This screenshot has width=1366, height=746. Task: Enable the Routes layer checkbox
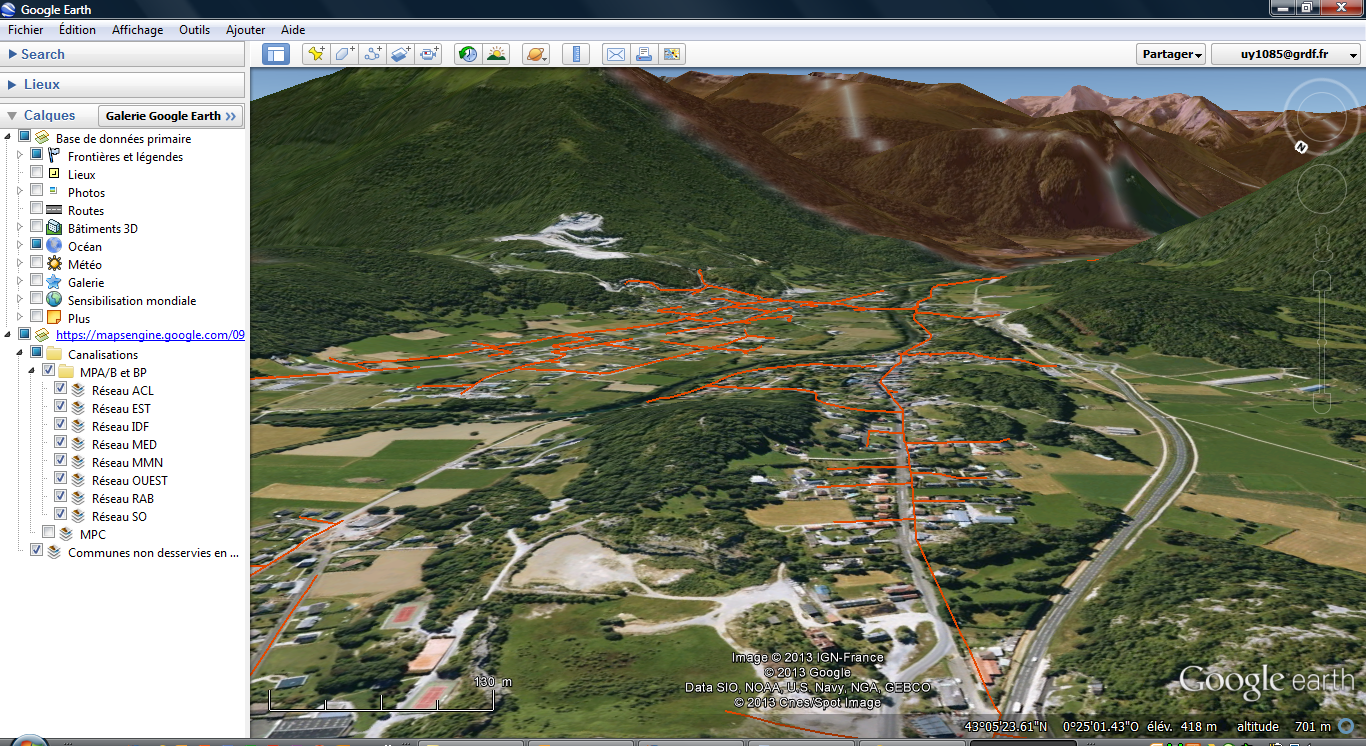point(36,210)
